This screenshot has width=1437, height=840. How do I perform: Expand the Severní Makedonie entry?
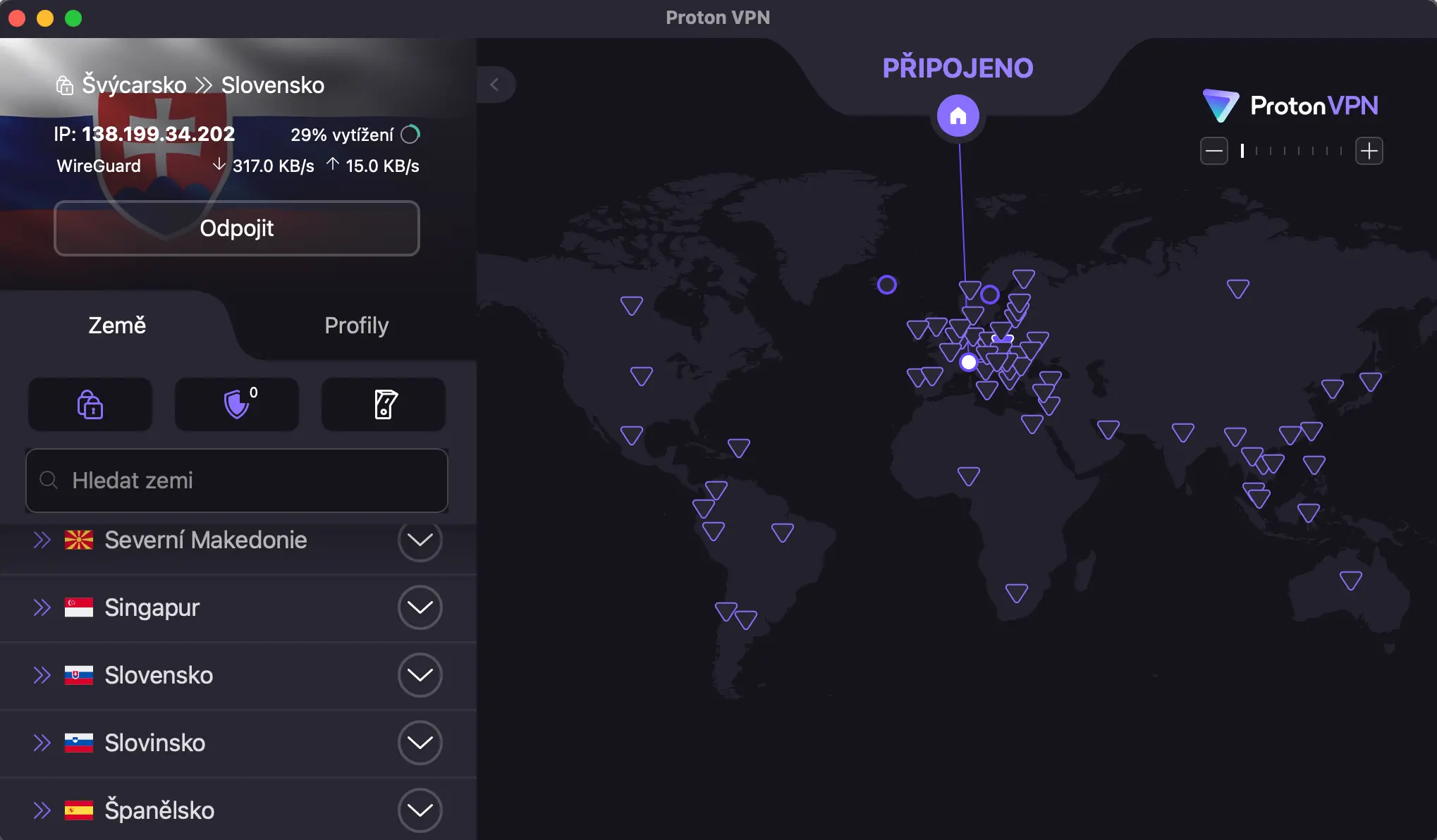(420, 542)
